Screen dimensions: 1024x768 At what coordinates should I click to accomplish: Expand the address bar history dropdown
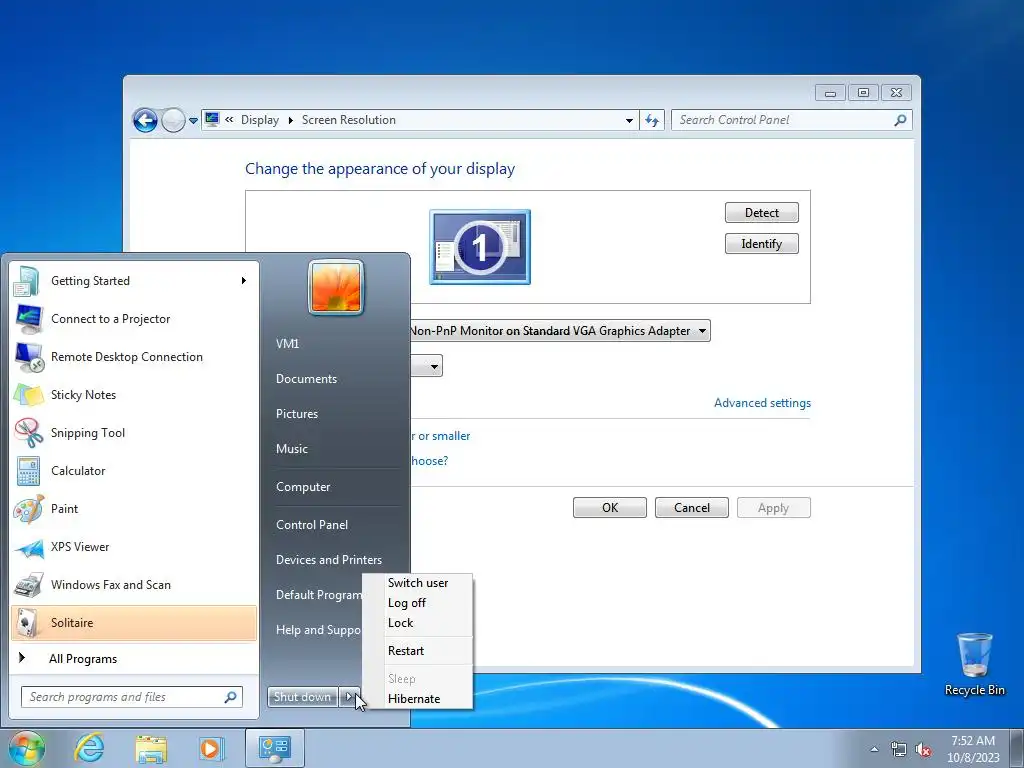[629, 120]
